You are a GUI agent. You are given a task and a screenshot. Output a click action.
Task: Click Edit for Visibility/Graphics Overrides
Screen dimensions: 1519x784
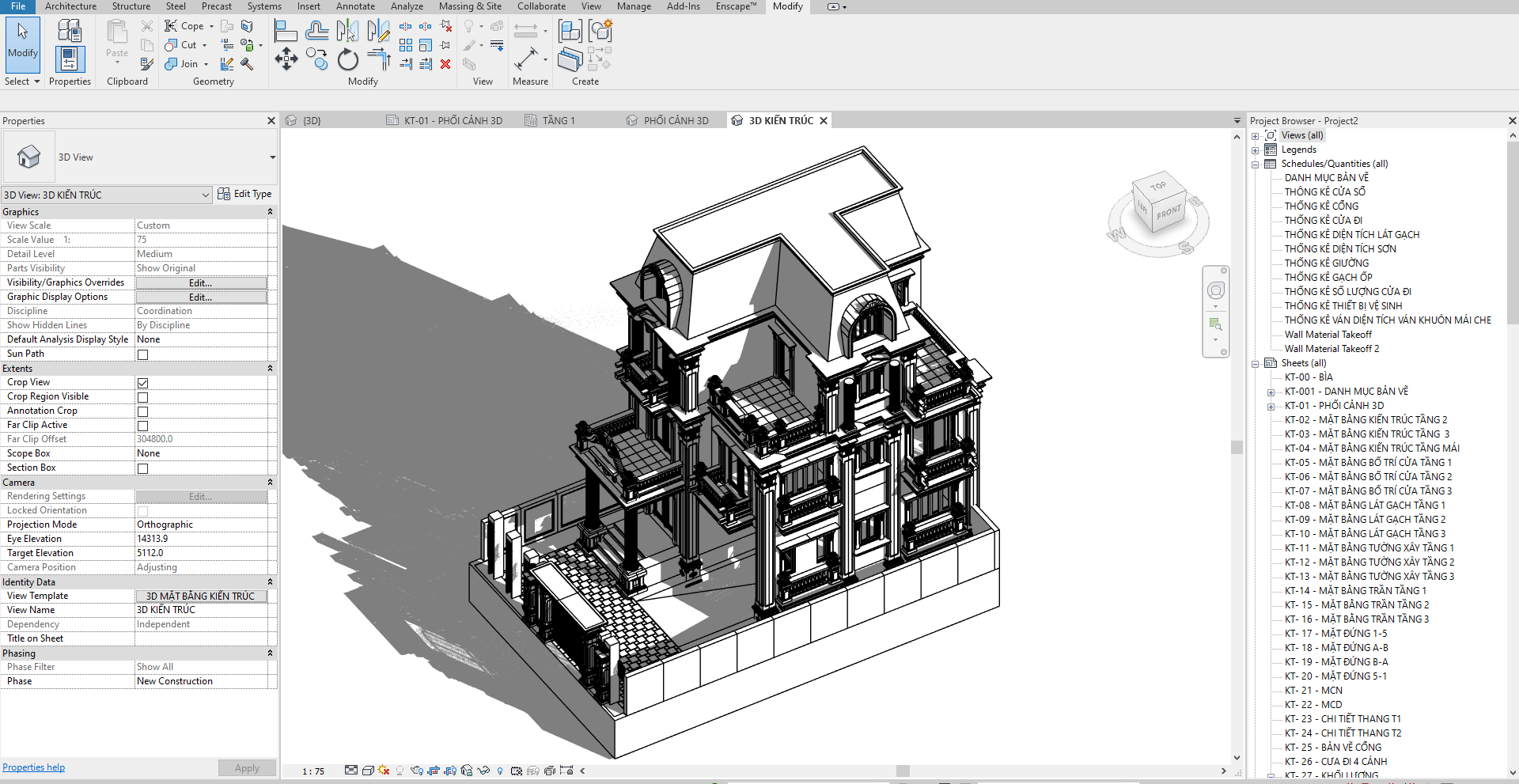coord(200,283)
